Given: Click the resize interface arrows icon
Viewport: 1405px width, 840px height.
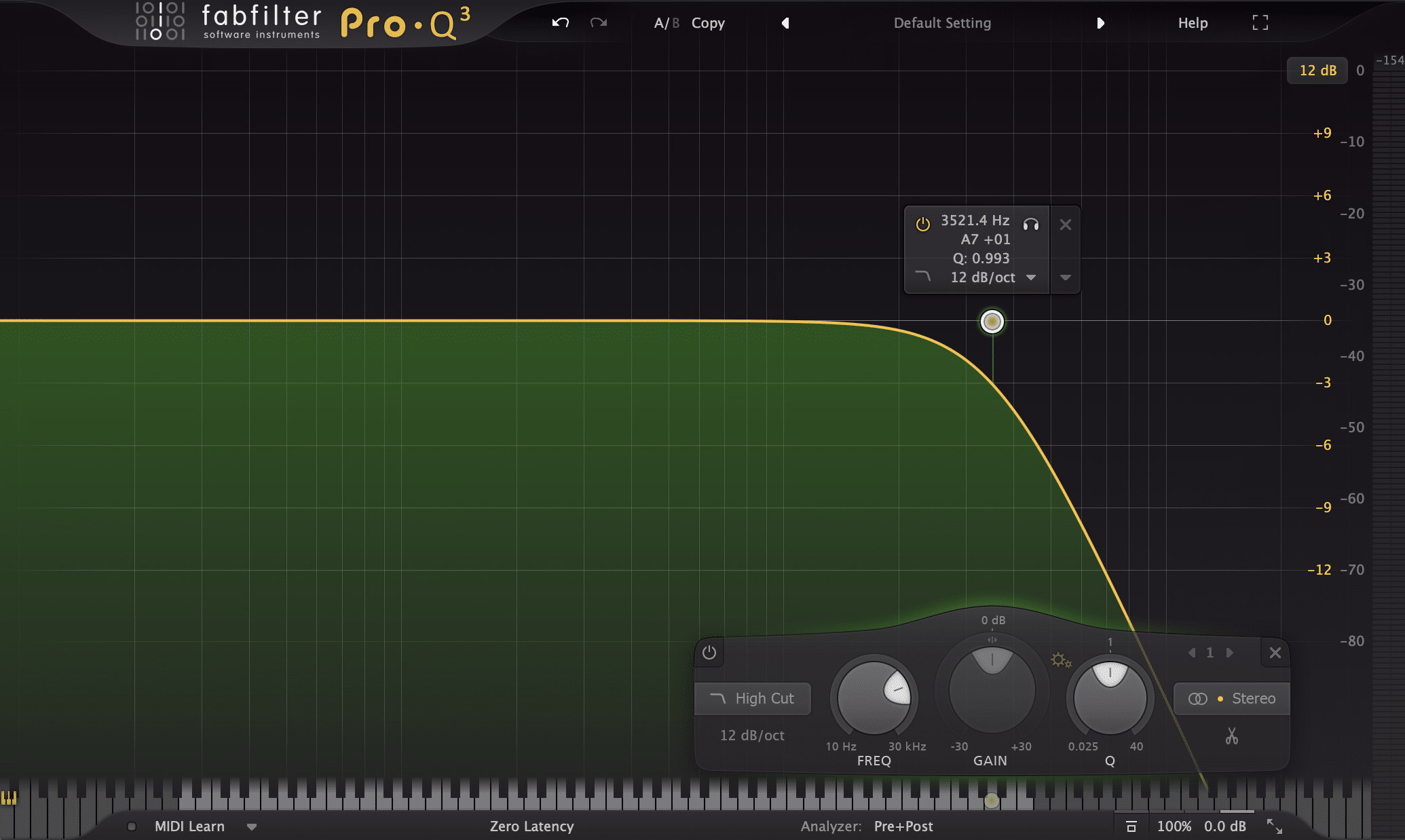Looking at the screenshot, I should click(x=1275, y=826).
